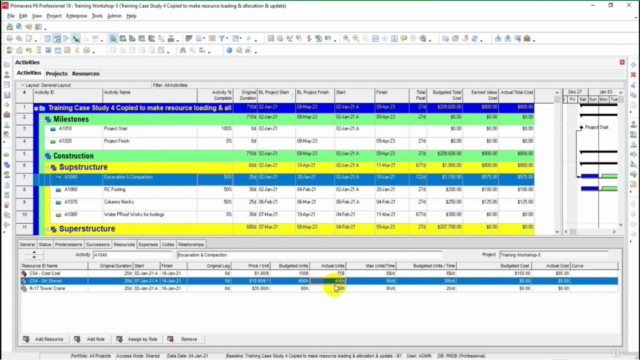Viewport: 640px width, 360px height.
Task: Click the Print Preview magnifier toolbar icon
Action: click(19, 39)
